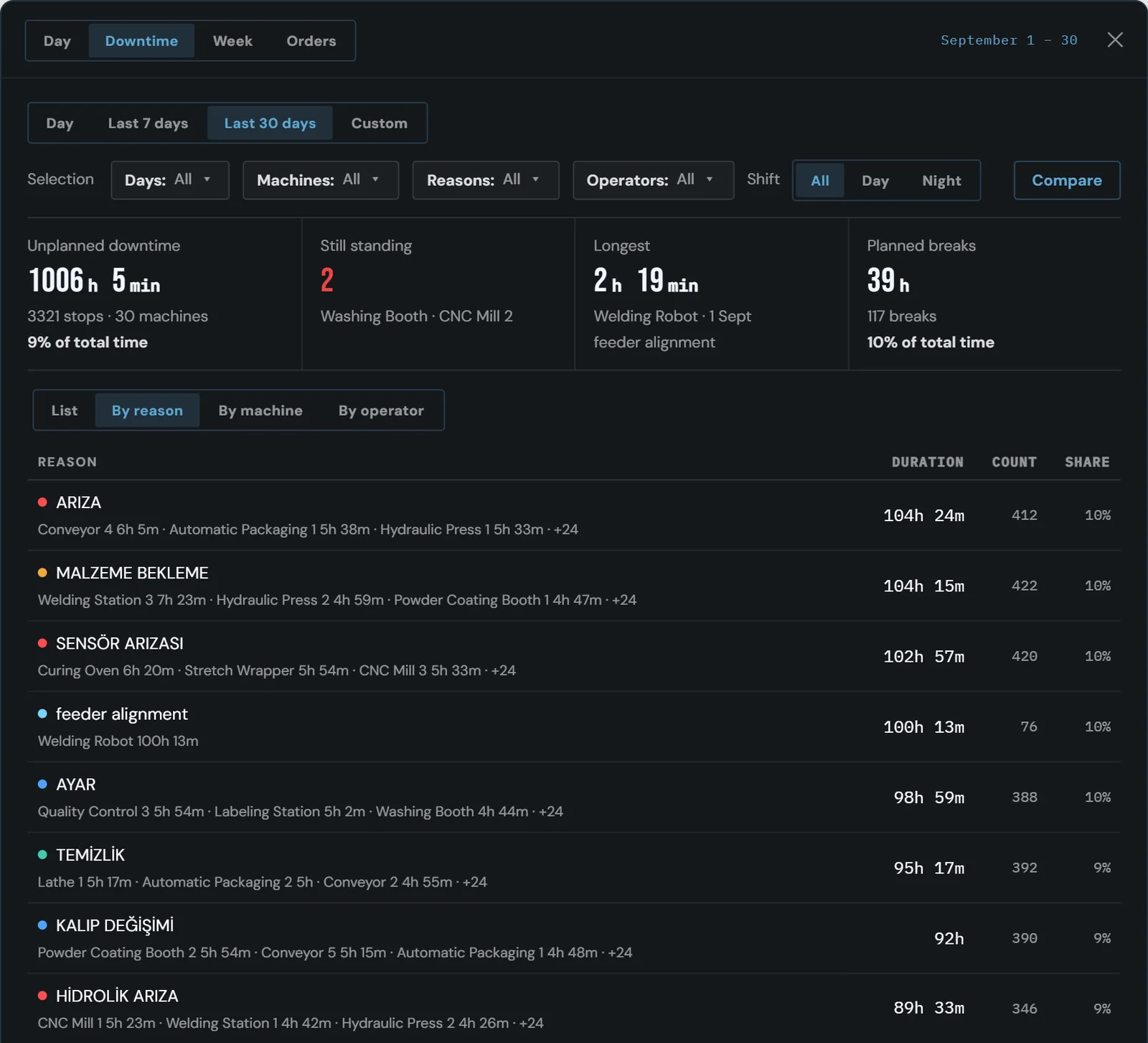The width and height of the screenshot is (1148, 1043).
Task: Set Shift filter to Night
Action: coord(941,180)
